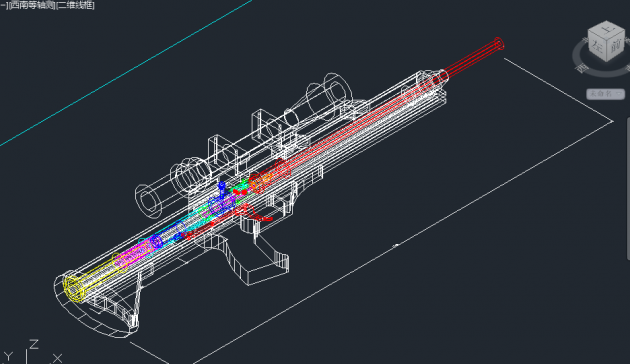Image resolution: width=630 pixels, height=364 pixels.
Task: Click ViewCube corner joining 上, 左 and 前
Action: pos(606,39)
